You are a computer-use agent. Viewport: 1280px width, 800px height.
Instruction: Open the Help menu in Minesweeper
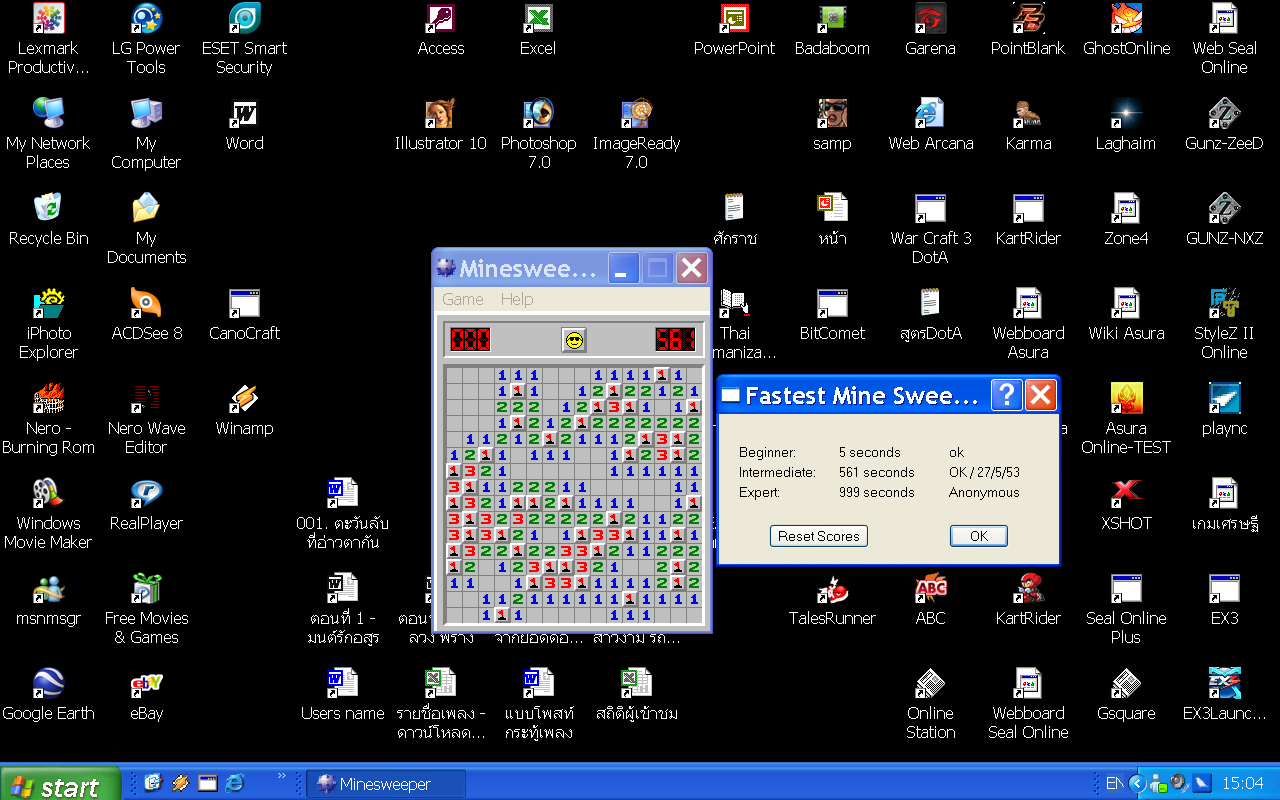click(517, 299)
